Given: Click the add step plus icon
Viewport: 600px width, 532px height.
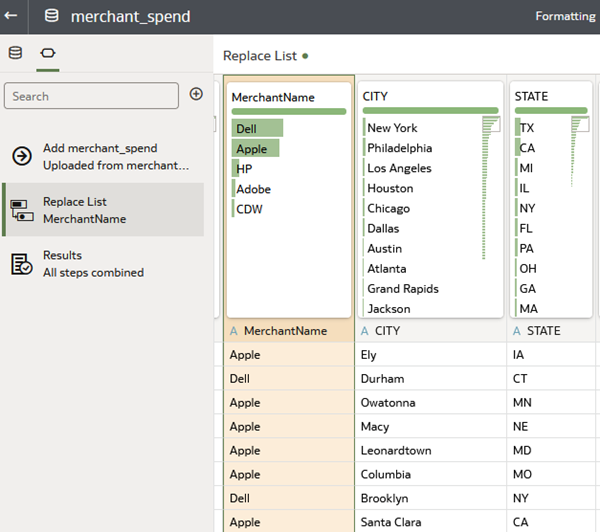Looking at the screenshot, I should [196, 94].
